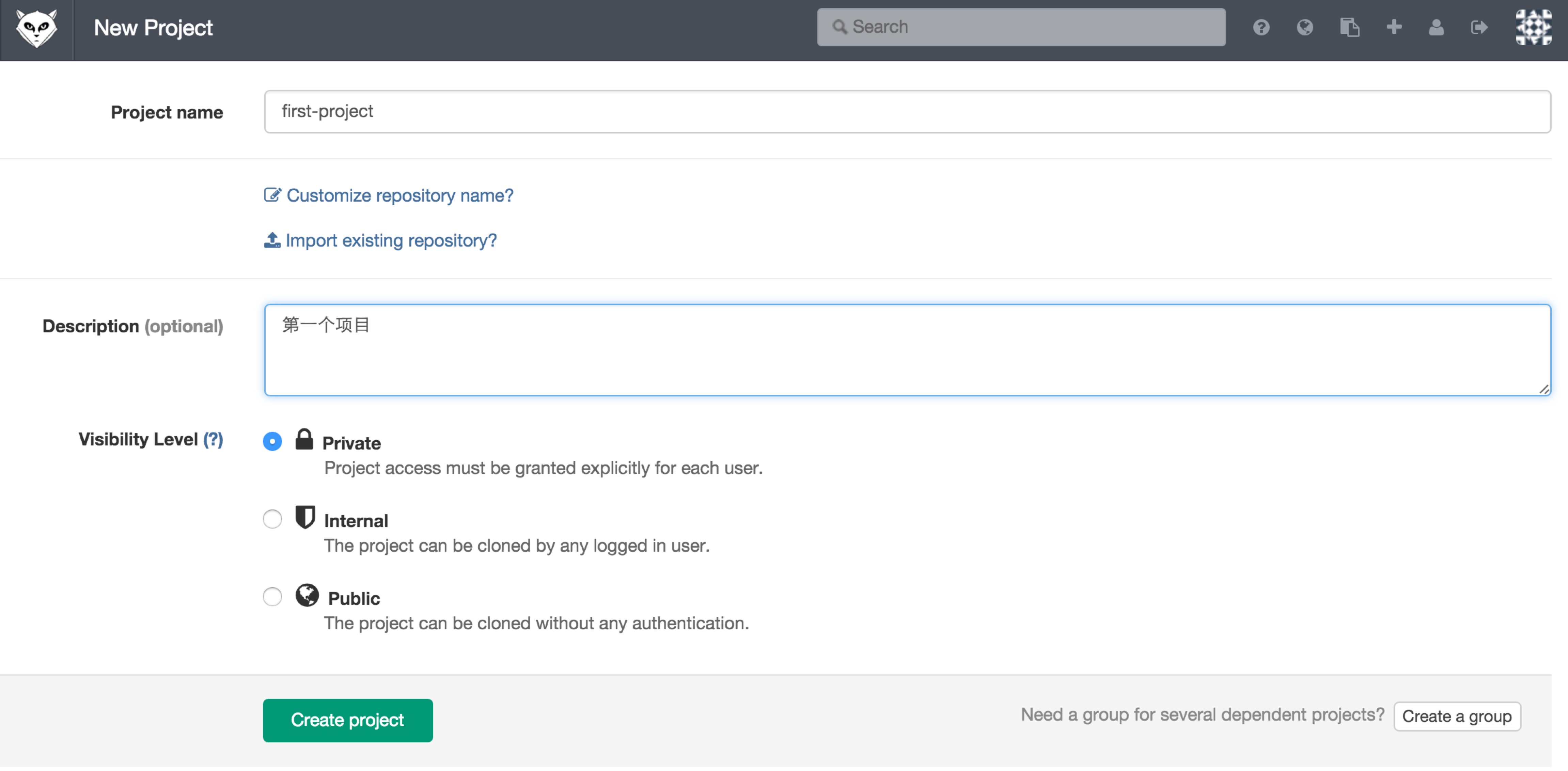The height and width of the screenshot is (771, 1568).
Task: Select the Internal visibility radio button
Action: [x=272, y=519]
